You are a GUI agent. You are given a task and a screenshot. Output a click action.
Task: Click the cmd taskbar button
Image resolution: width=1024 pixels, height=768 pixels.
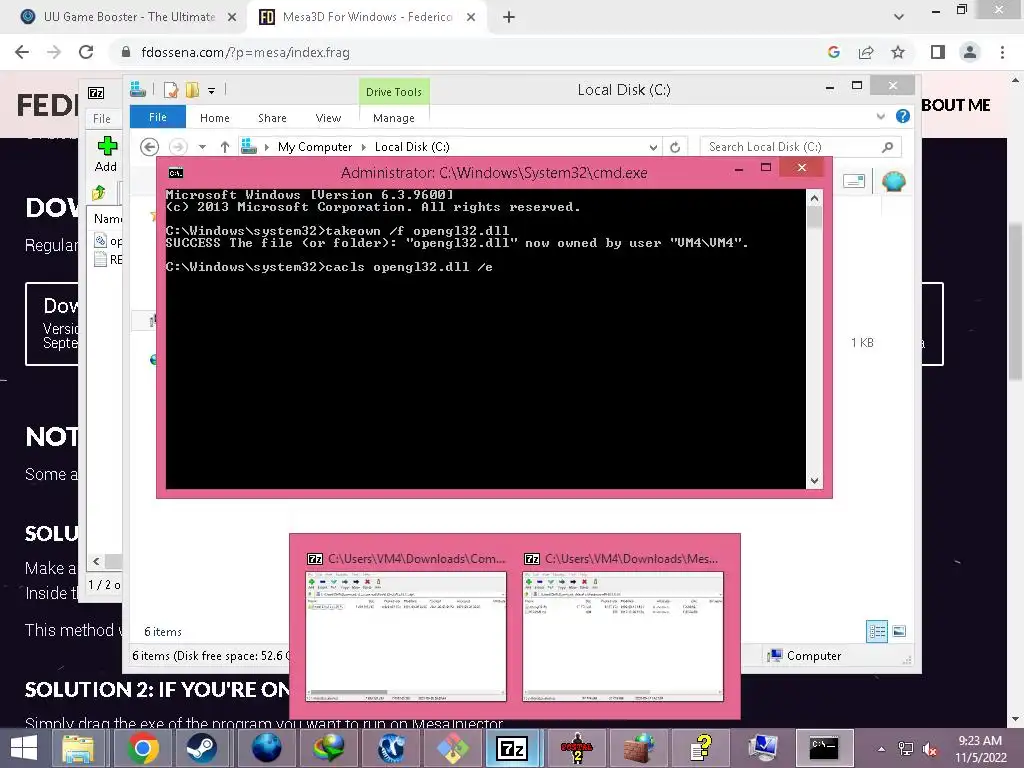click(824, 748)
